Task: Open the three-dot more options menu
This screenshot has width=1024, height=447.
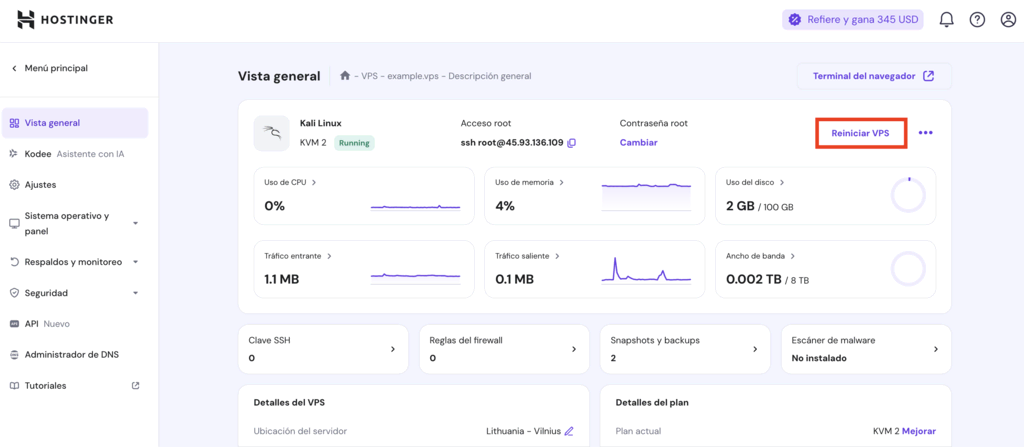Action: (x=925, y=133)
